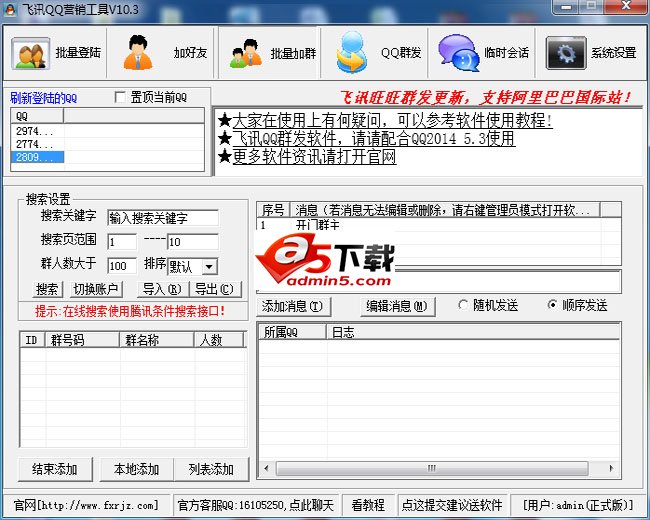Focus the 搜索关键字 keyword input field
The image size is (650, 520).
pyautogui.click(x=162, y=218)
